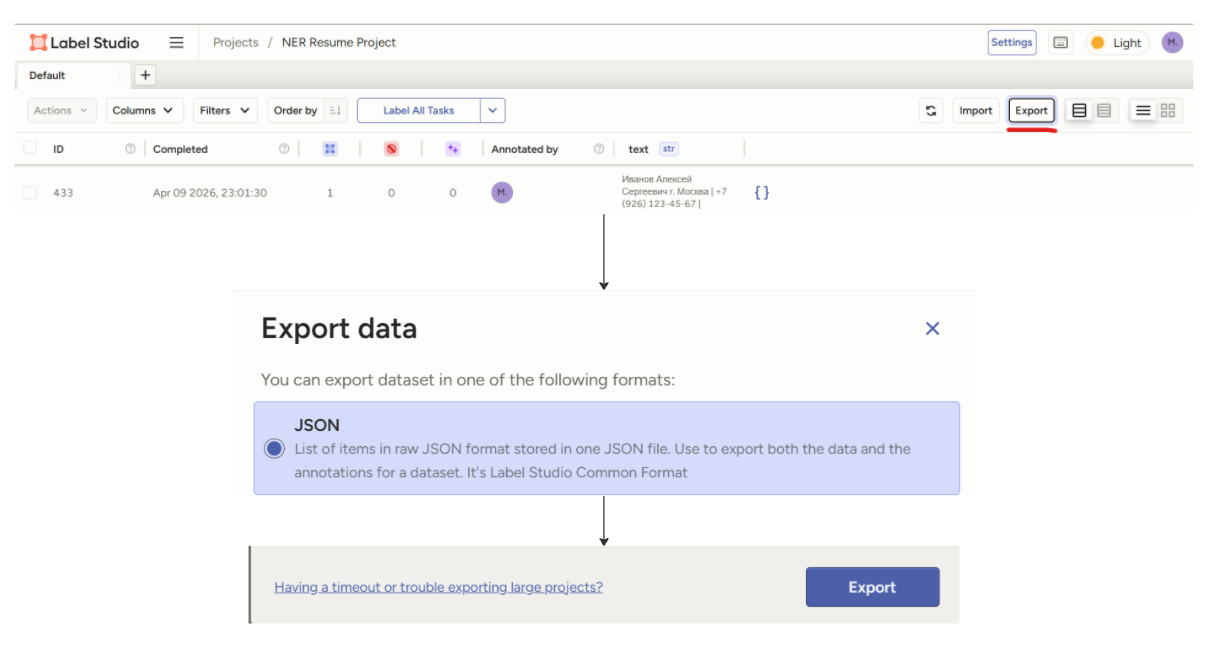Open the timeout or trouble exporting link
This screenshot has height=647, width=1226.
pyautogui.click(x=438, y=587)
